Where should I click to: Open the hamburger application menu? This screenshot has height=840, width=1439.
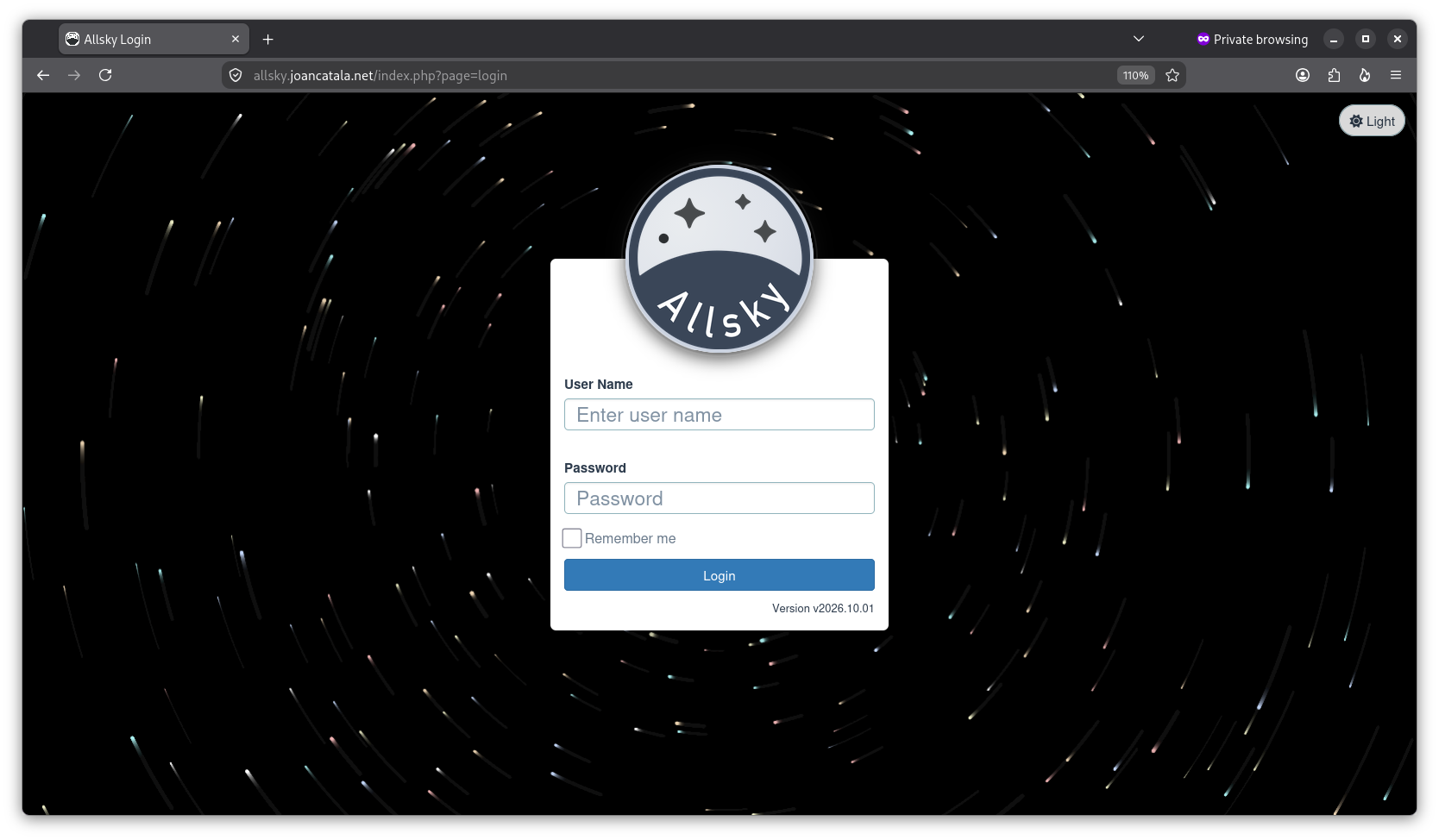point(1396,75)
